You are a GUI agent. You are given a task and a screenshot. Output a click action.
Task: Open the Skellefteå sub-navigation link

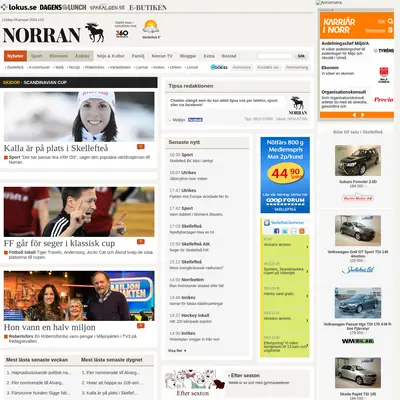[15, 67]
